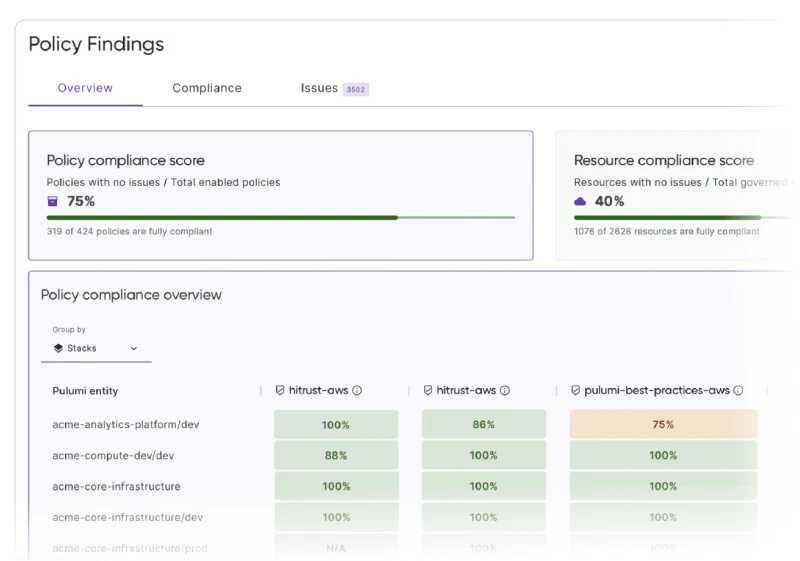Open the acme-core-infrastructure stack row
The height and width of the screenshot is (561, 800).
point(116,487)
